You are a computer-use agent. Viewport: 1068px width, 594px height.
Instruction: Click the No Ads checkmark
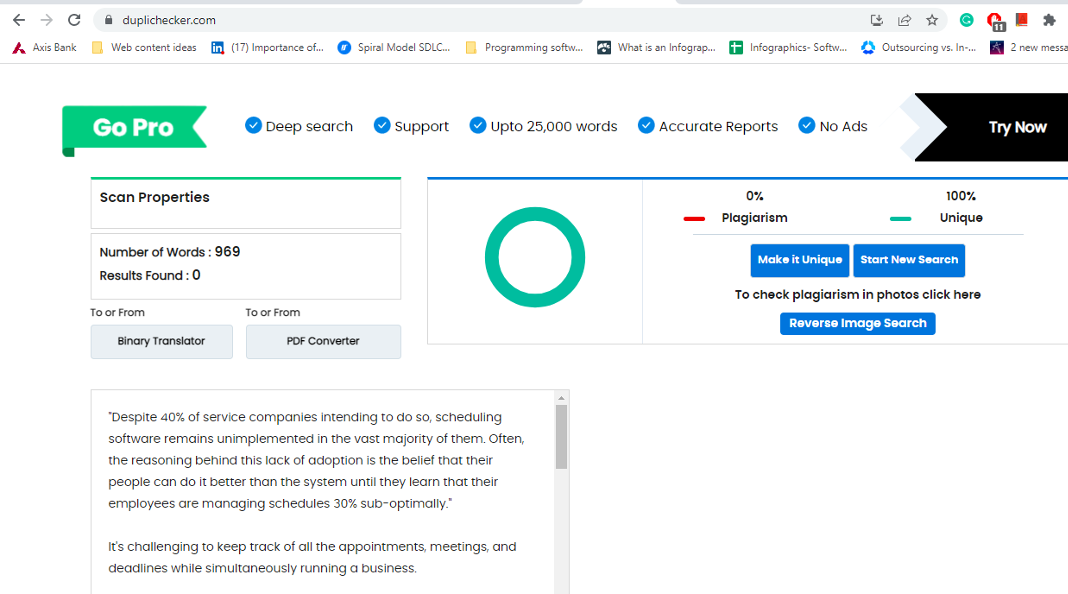point(807,126)
